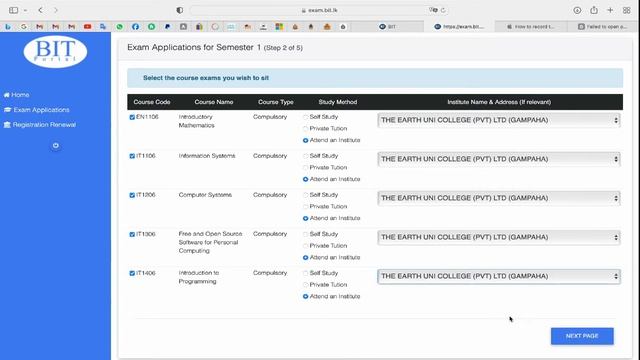
Task: Switch to the https://exam.bit browser tab
Action: coord(459,27)
